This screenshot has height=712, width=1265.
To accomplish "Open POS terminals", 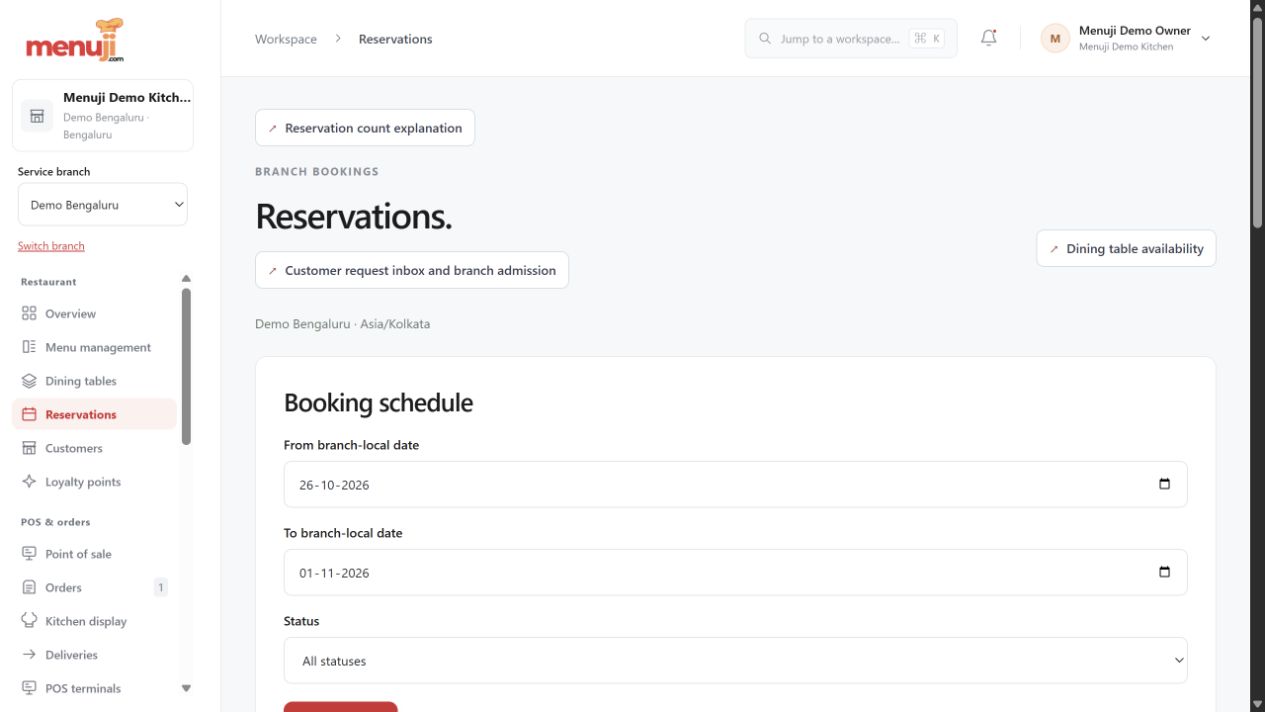I will [x=95, y=688].
